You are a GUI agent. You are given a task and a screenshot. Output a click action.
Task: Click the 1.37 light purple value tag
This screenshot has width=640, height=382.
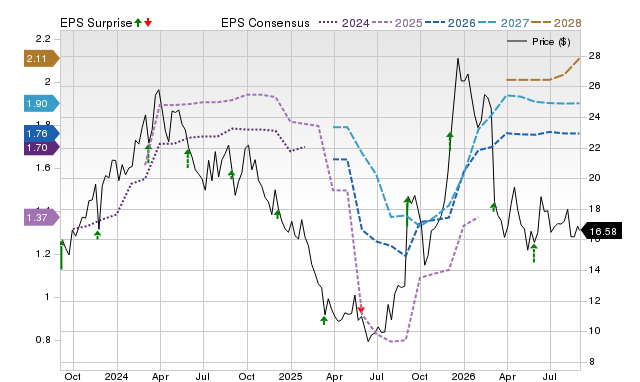(42, 218)
